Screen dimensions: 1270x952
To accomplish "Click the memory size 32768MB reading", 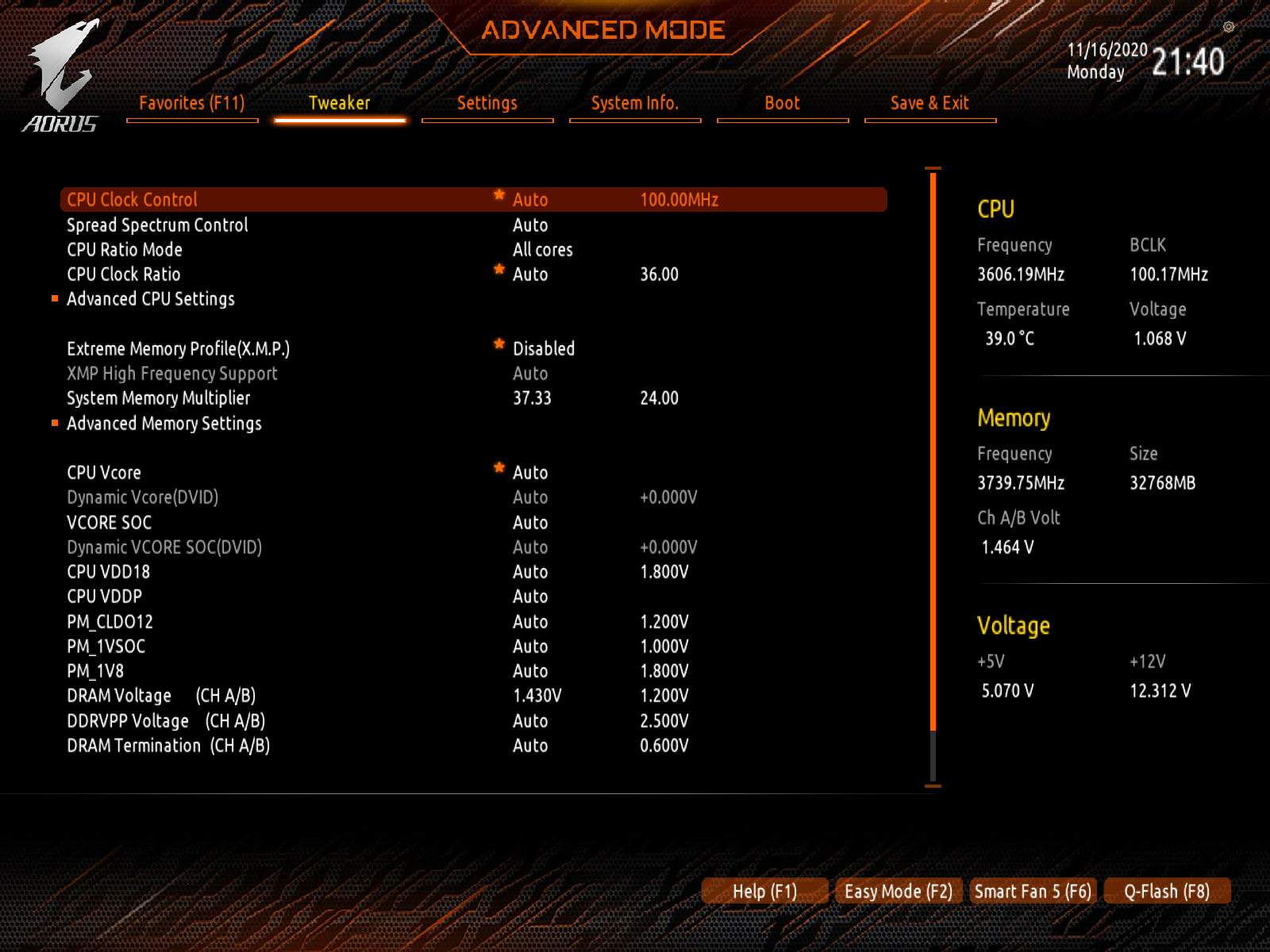I will 1163,483.
